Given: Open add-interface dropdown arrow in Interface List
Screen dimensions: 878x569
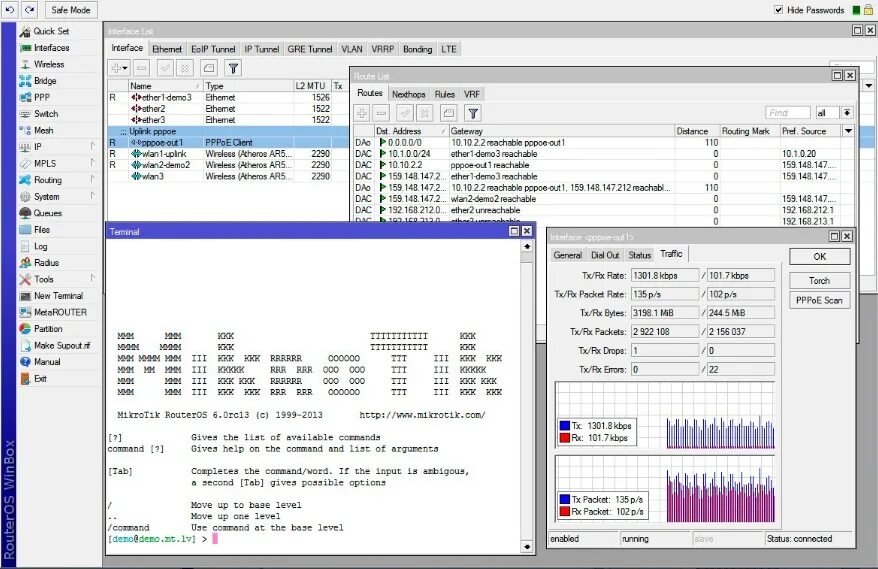Looking at the screenshot, I should point(125,68).
